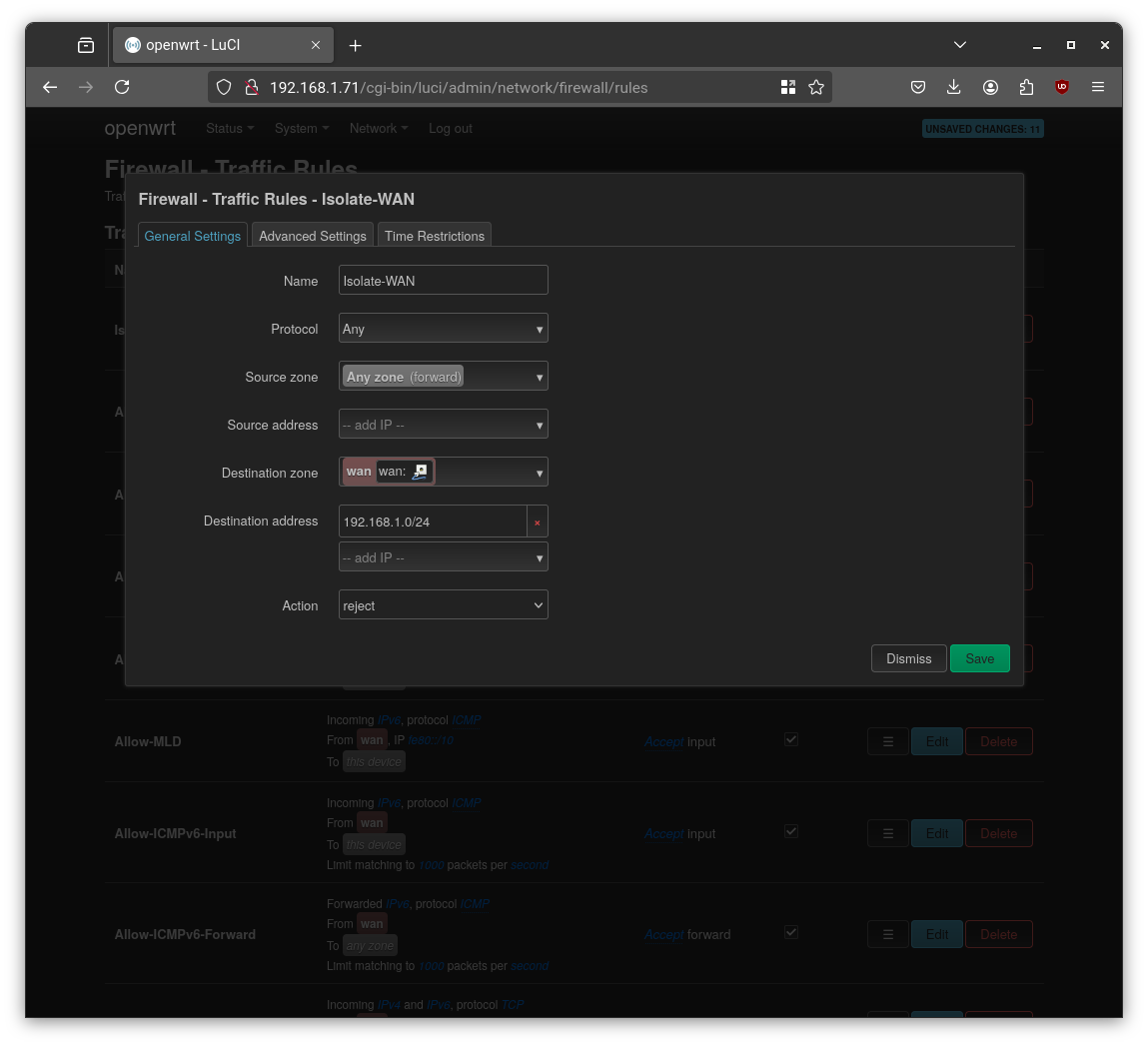Open the Time Restrictions tab
The width and height of the screenshot is (1148, 1046).
pos(435,236)
